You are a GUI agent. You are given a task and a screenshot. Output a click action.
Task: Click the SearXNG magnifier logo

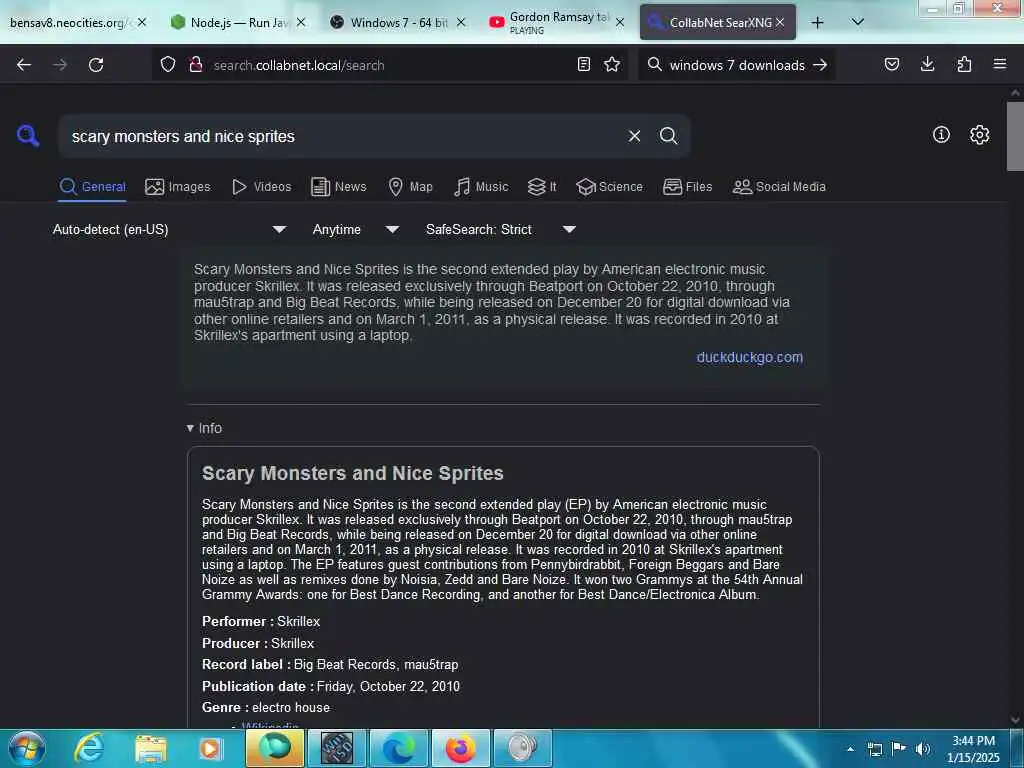[x=28, y=136]
